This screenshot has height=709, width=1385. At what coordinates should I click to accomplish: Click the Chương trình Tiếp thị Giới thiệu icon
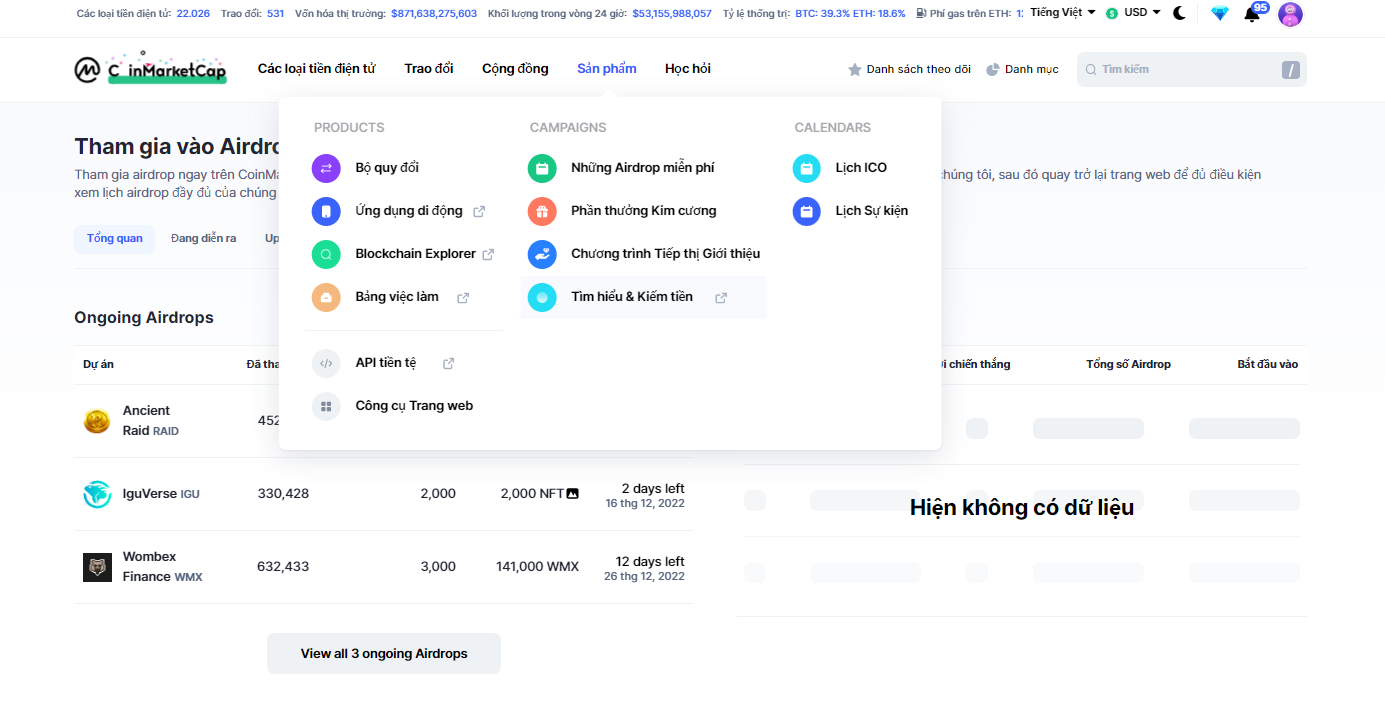542,254
